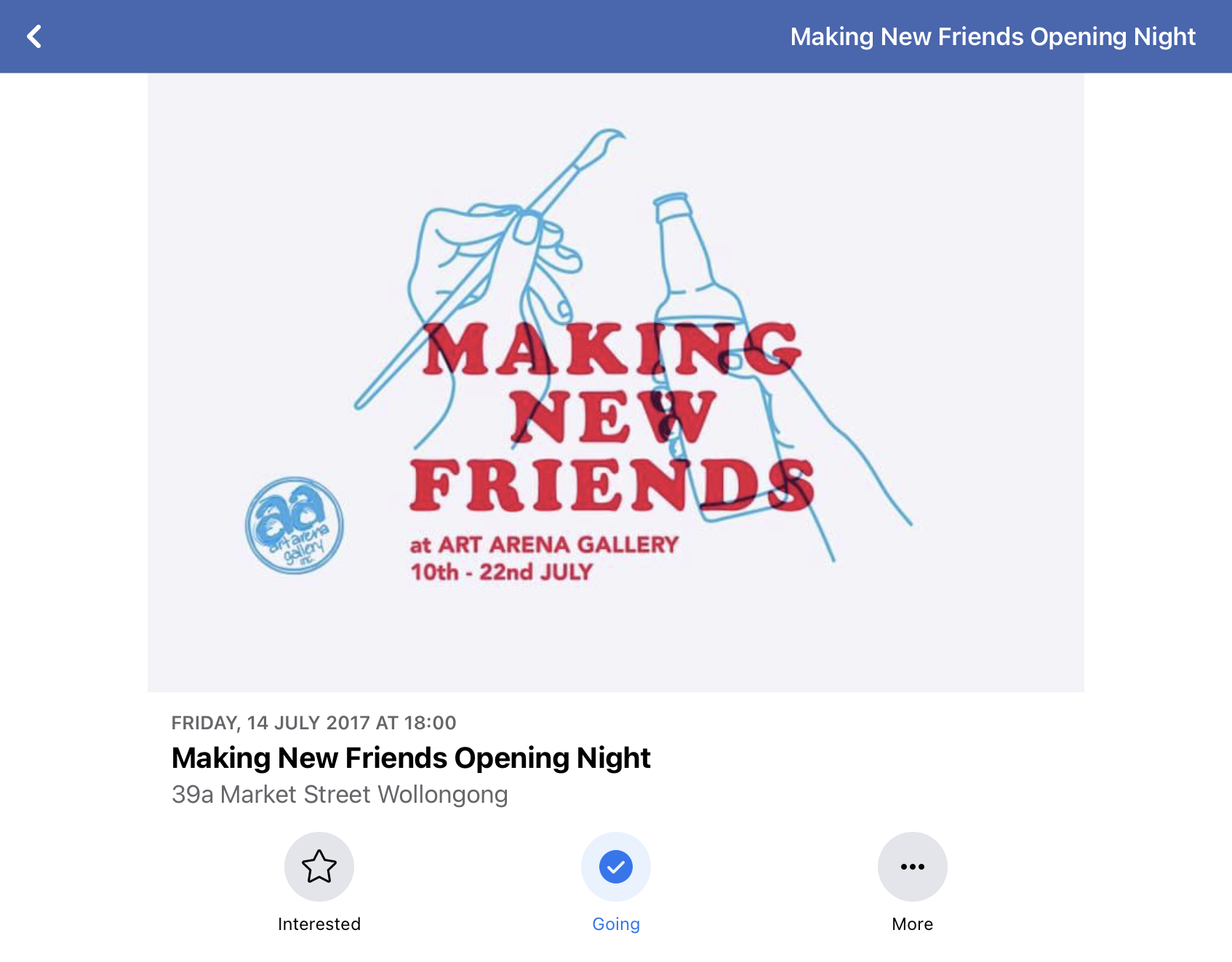Open the 39a Market Street Wollongong address
The height and width of the screenshot is (962, 1232).
coord(340,795)
